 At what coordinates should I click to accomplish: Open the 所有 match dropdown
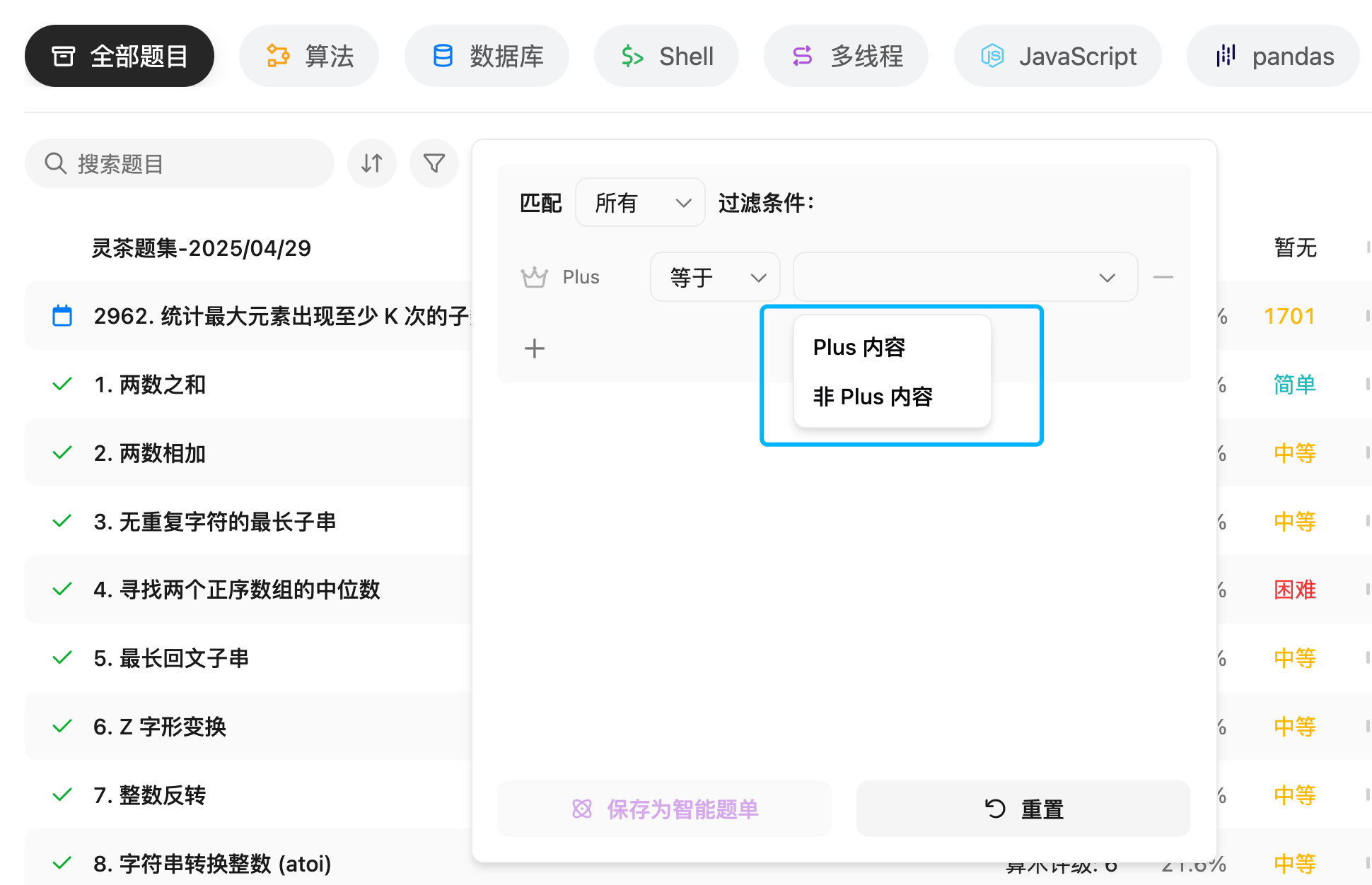coord(639,203)
